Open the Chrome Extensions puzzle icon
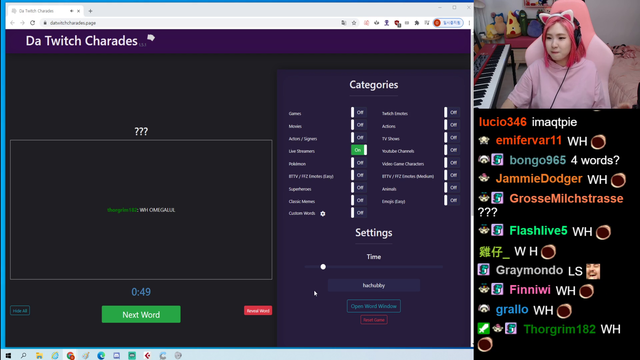 coord(417,23)
